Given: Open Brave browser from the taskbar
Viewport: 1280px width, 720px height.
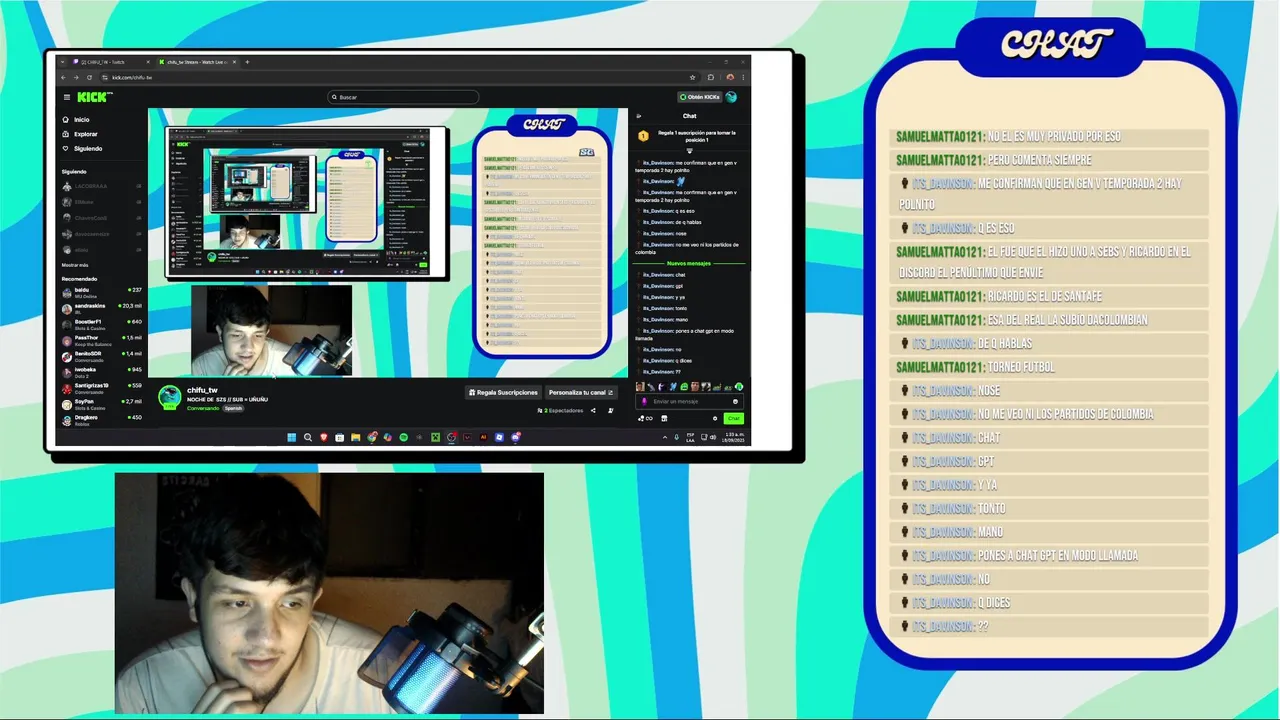Looking at the screenshot, I should (x=323, y=437).
